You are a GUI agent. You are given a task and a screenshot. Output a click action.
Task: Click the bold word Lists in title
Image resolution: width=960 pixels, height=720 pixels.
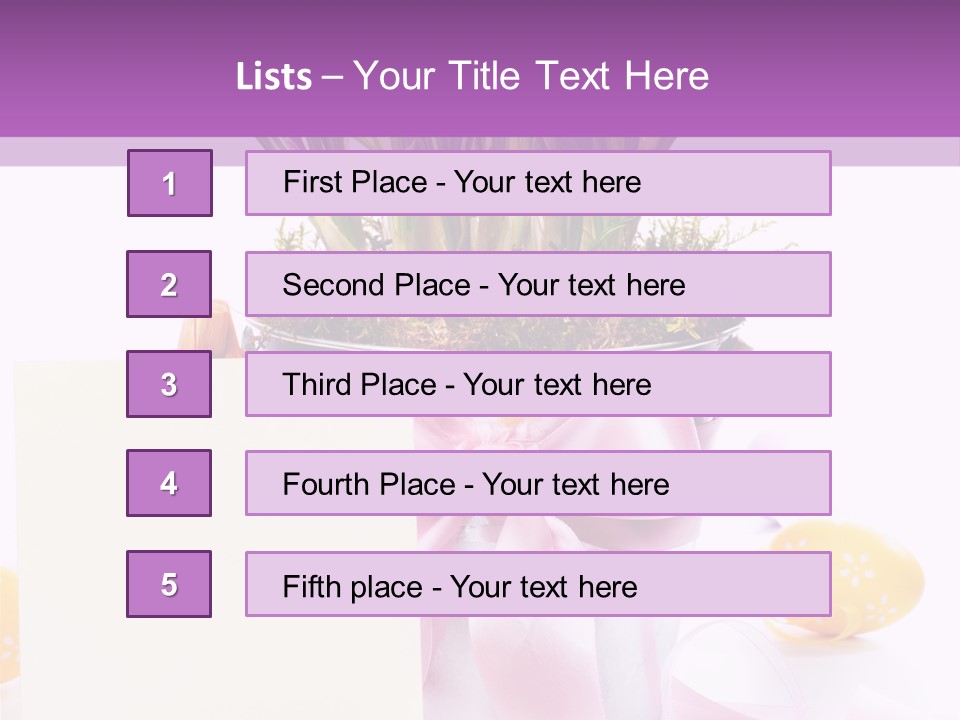[274, 77]
